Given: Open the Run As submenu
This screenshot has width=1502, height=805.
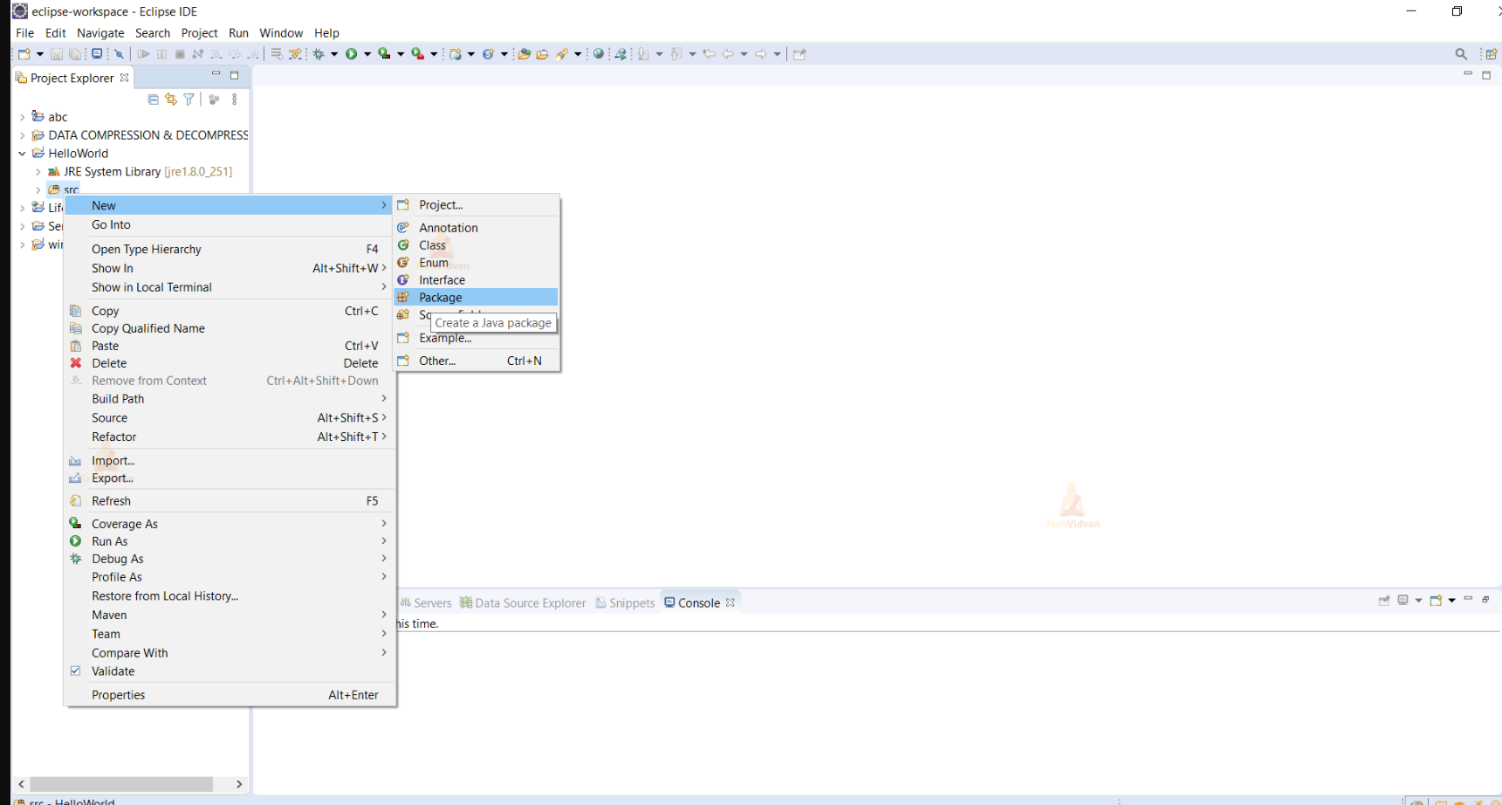Looking at the screenshot, I should [x=229, y=541].
